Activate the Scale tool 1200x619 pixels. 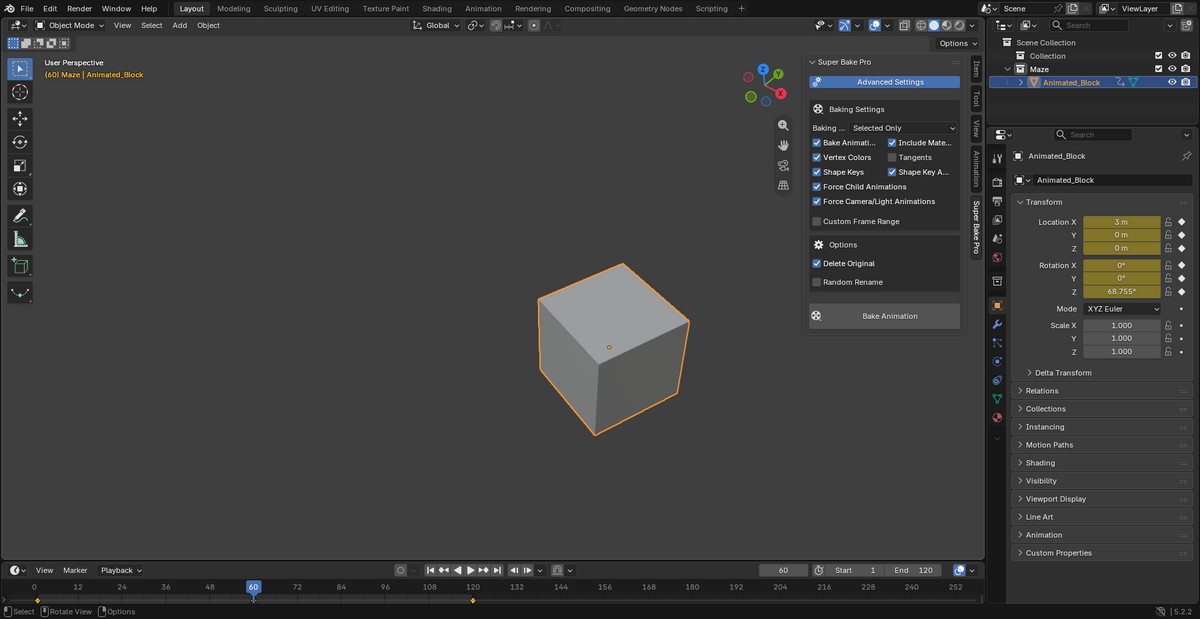tap(20, 166)
